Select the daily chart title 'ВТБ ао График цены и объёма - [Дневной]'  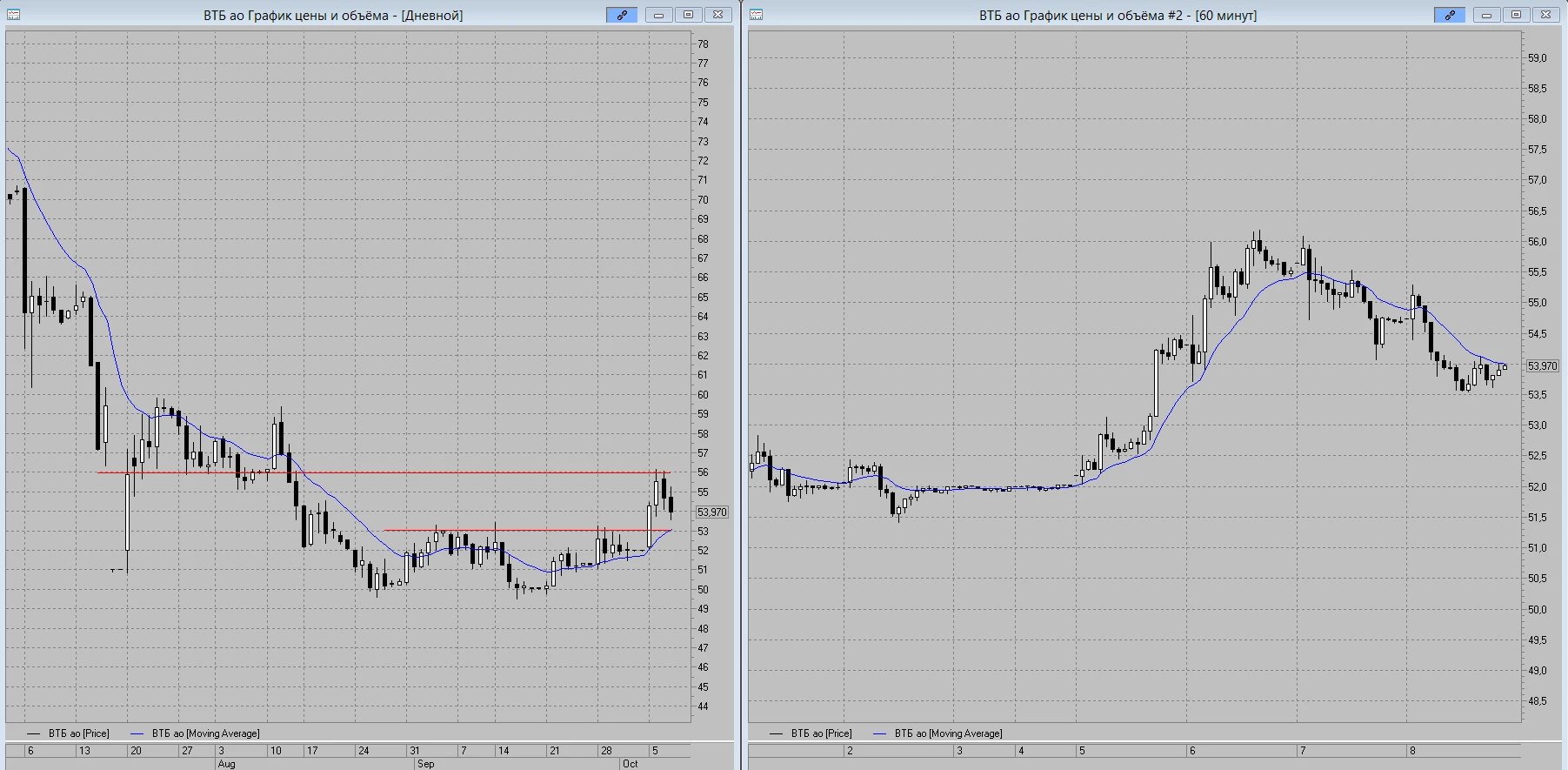[333, 16]
